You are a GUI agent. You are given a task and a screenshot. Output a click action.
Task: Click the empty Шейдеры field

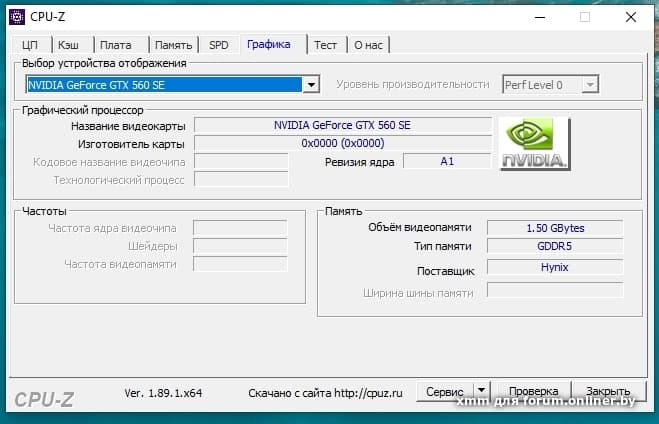click(240, 246)
